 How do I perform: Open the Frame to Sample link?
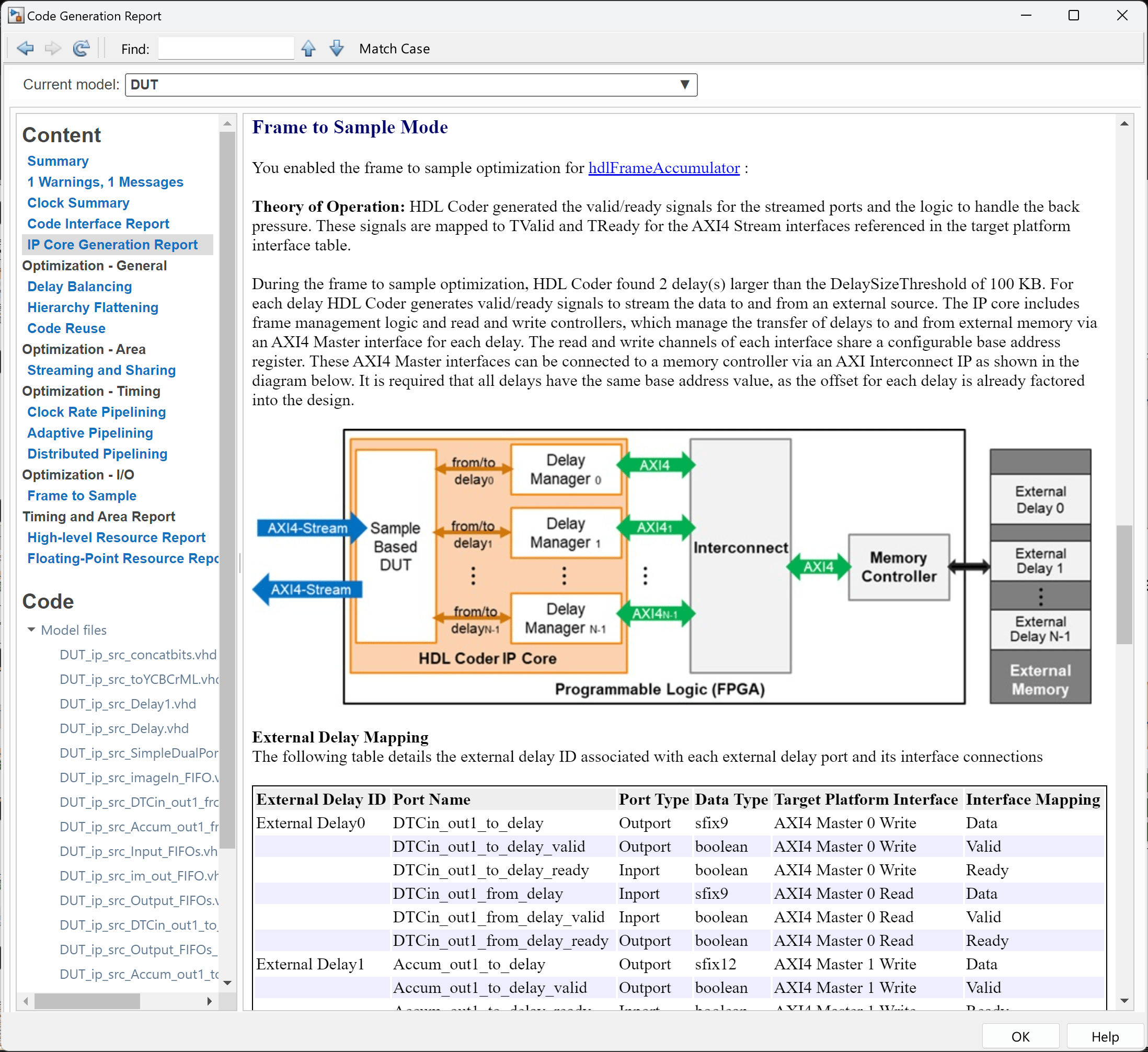(82, 496)
